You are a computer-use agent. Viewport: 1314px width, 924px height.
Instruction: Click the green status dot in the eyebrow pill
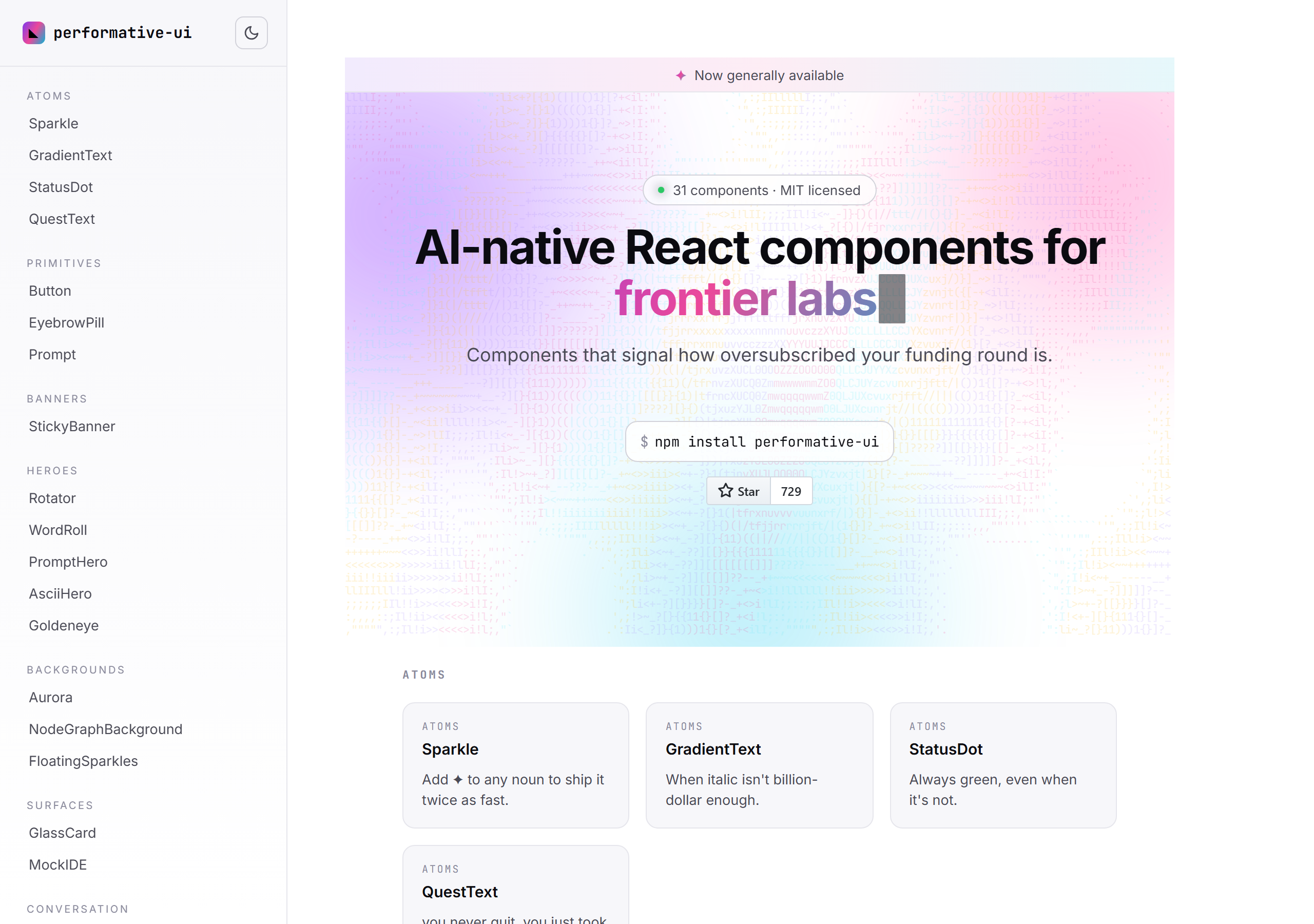click(661, 190)
